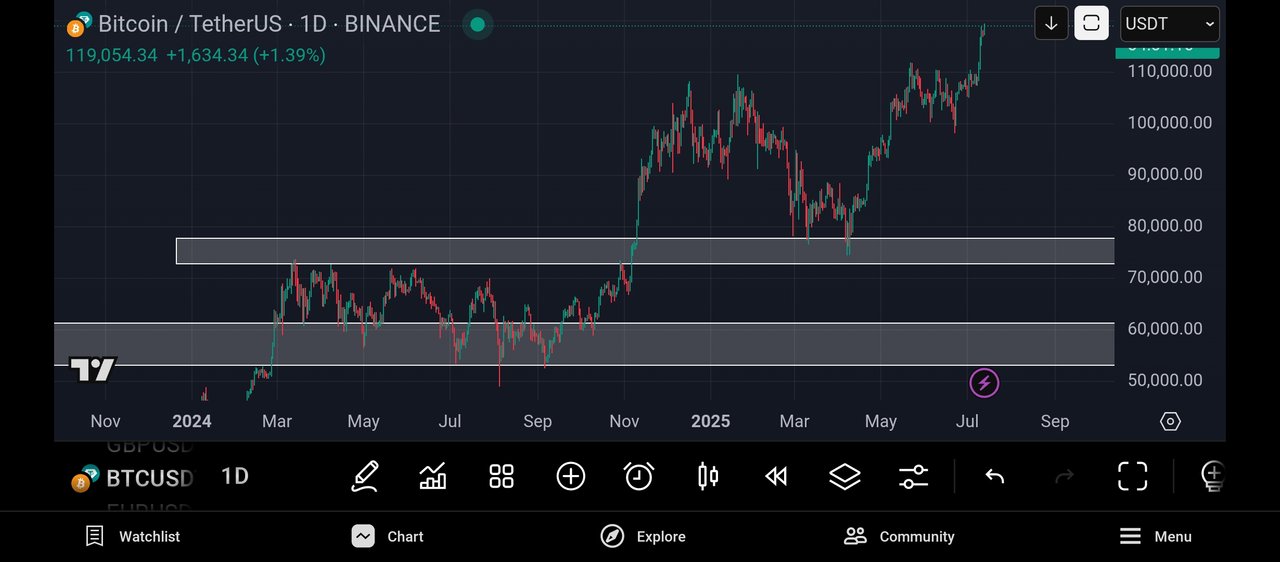Tap the Bitcoin / TetherUS chart title
The height and width of the screenshot is (562, 1280).
pyautogui.click(x=269, y=24)
